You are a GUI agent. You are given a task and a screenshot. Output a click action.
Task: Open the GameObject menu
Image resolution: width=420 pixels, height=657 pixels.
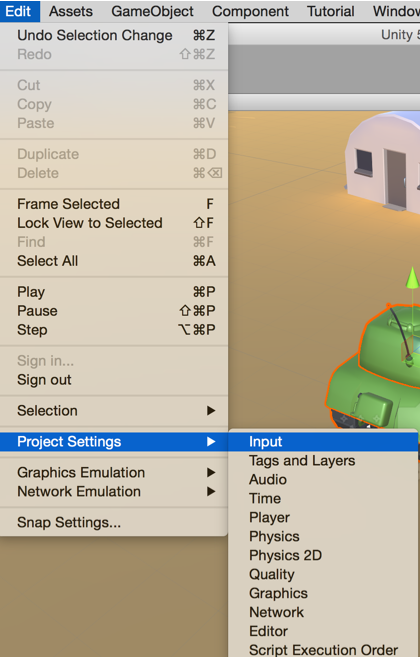click(153, 11)
